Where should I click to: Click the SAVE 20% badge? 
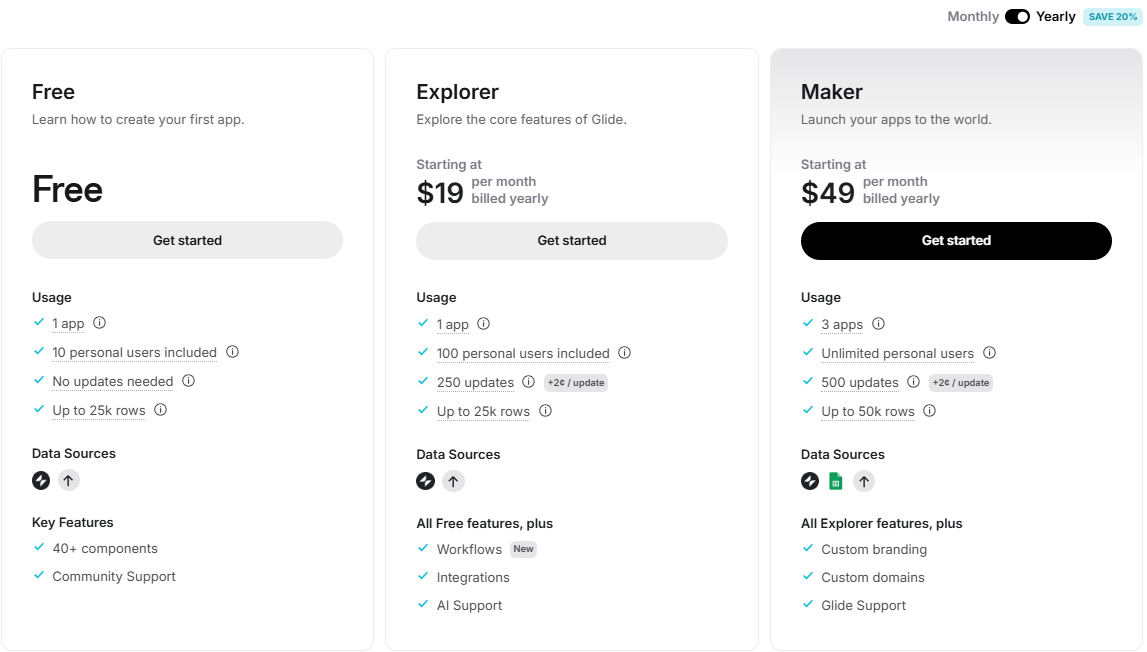tap(1111, 16)
